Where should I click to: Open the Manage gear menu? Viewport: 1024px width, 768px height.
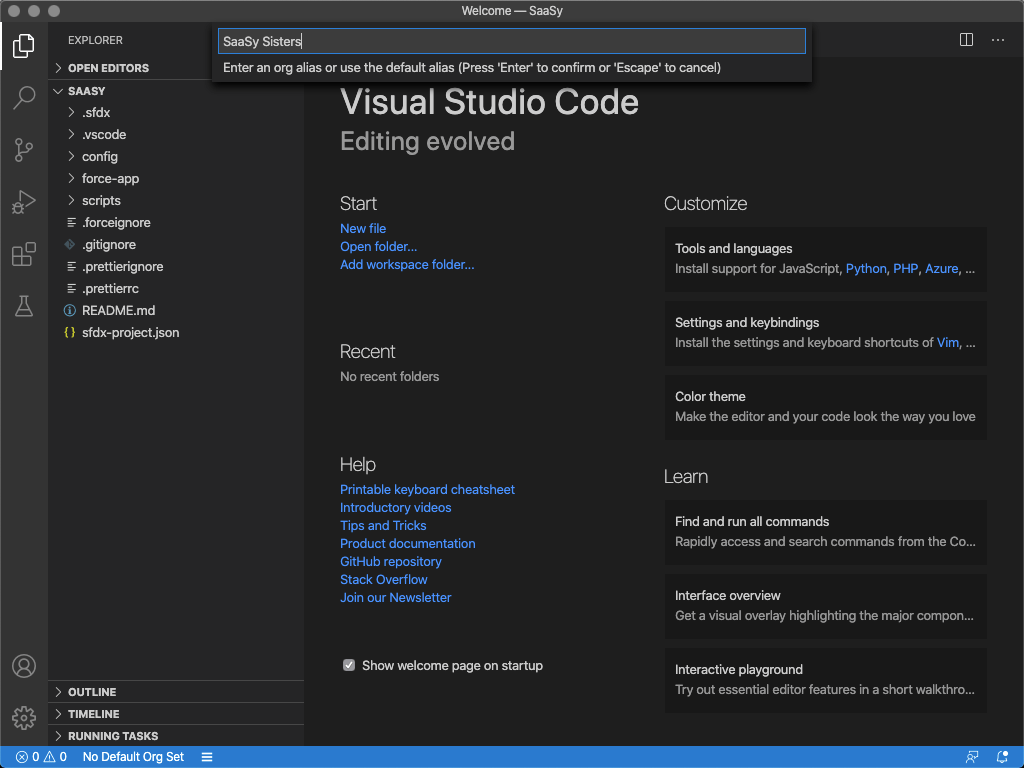24,717
